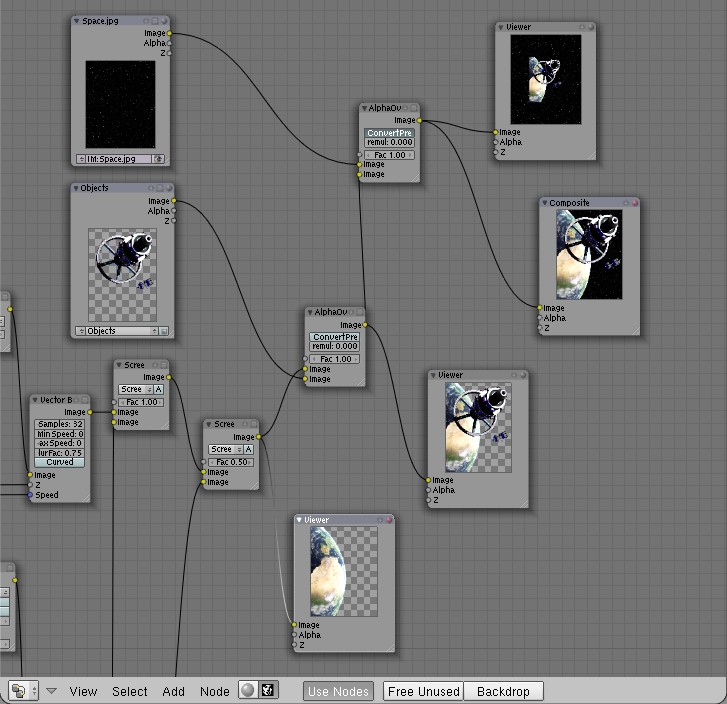The width and height of the screenshot is (727, 704).
Task: Click plus icon on Composite node header
Action: coord(626,203)
